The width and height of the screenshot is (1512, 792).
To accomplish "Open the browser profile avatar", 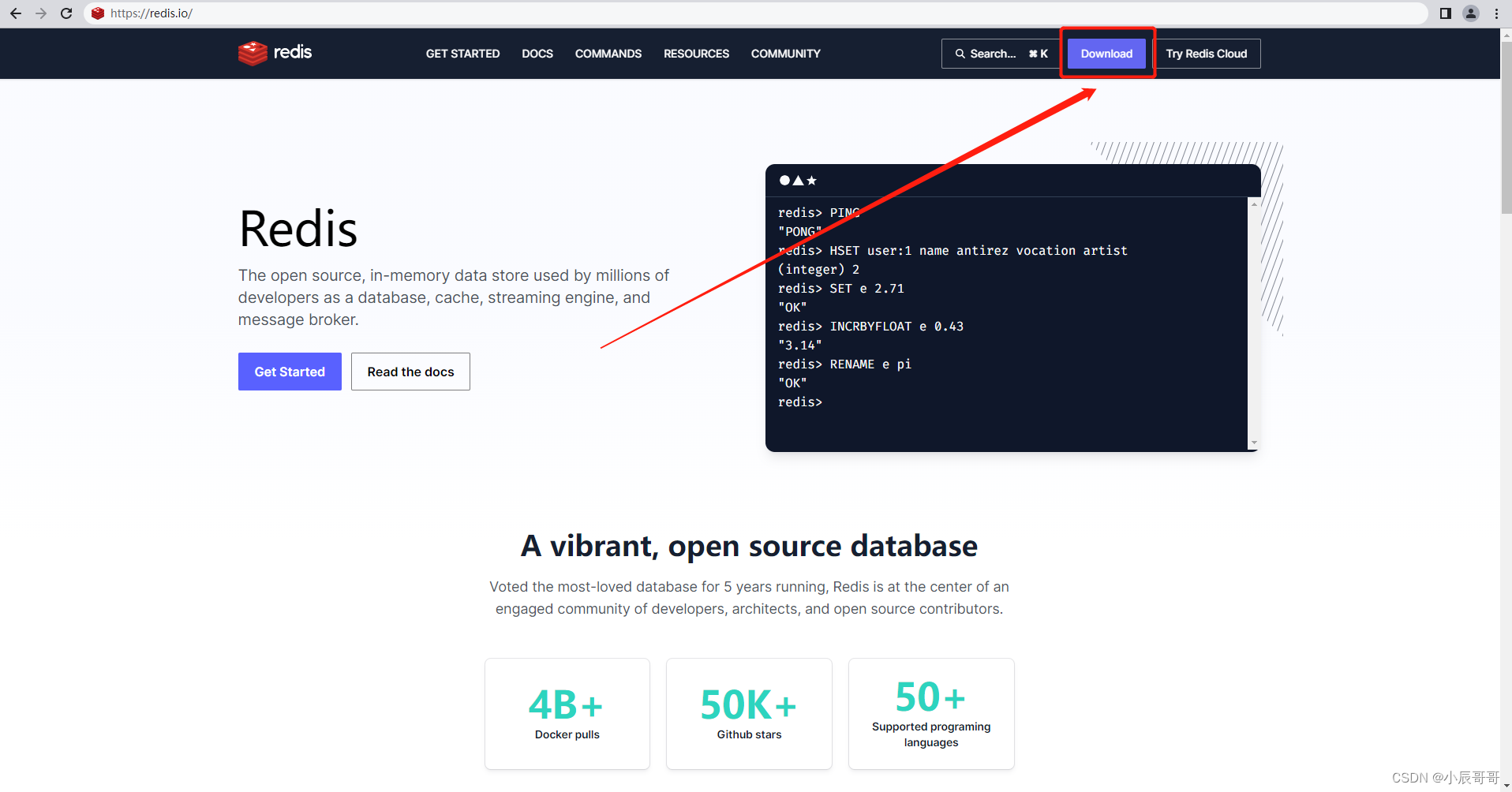I will [x=1471, y=13].
